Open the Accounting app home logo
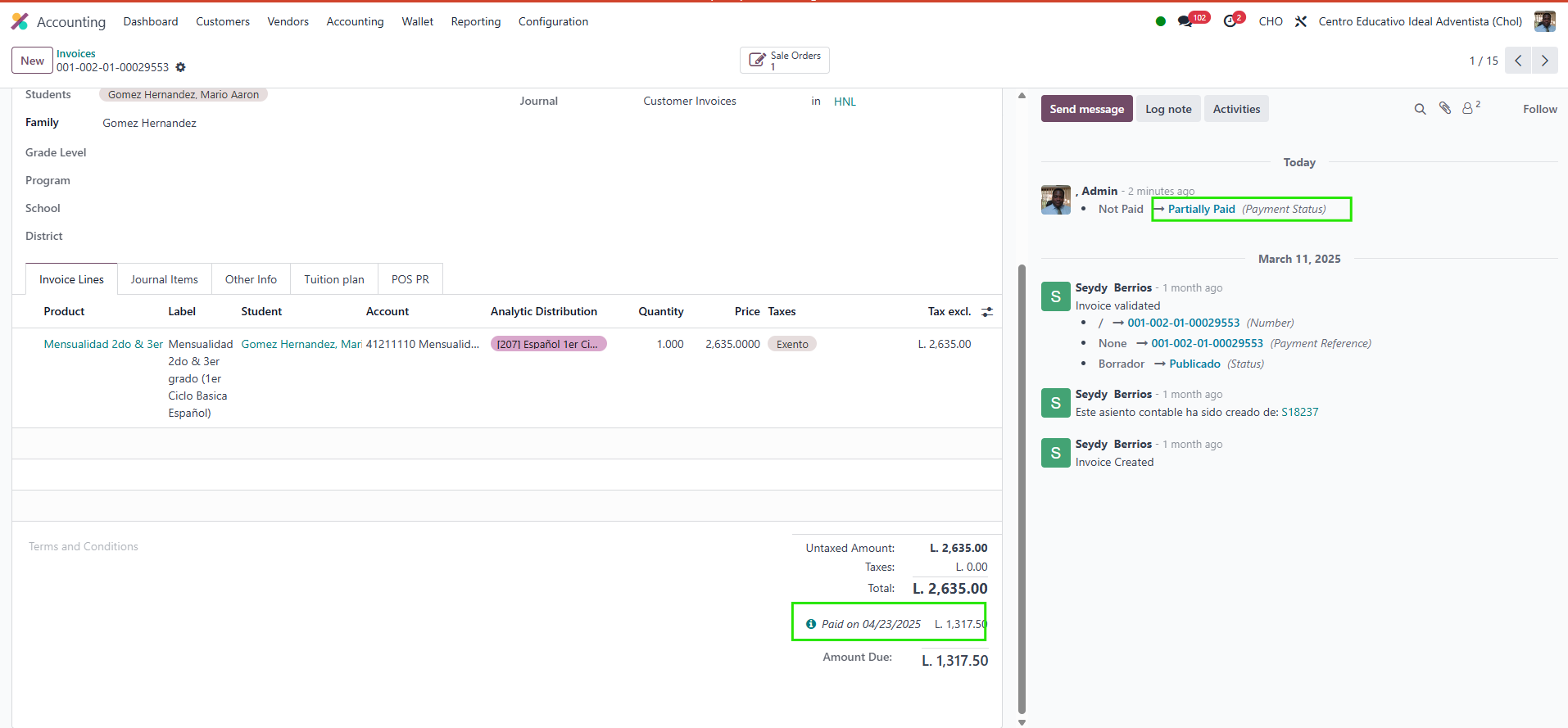 coord(20,21)
